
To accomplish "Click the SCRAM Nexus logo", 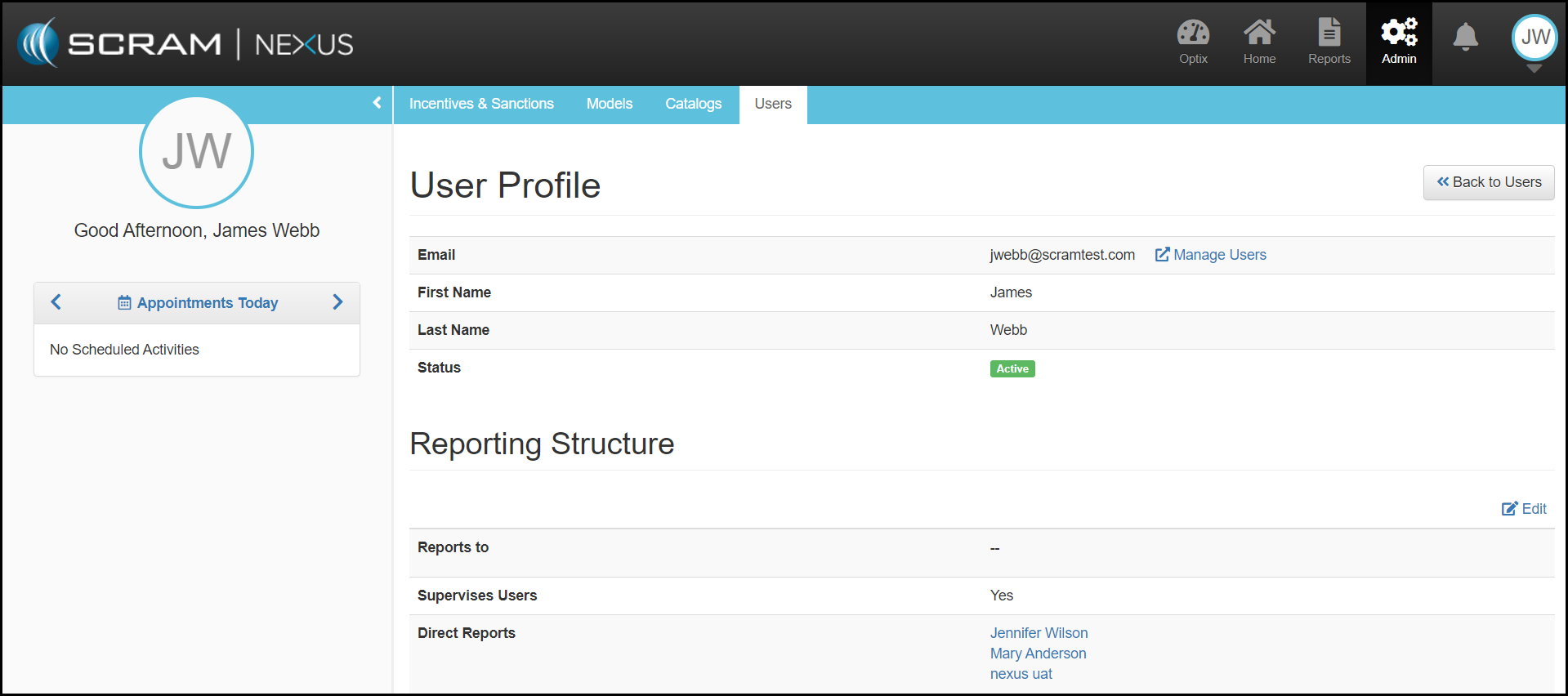I will click(x=186, y=43).
